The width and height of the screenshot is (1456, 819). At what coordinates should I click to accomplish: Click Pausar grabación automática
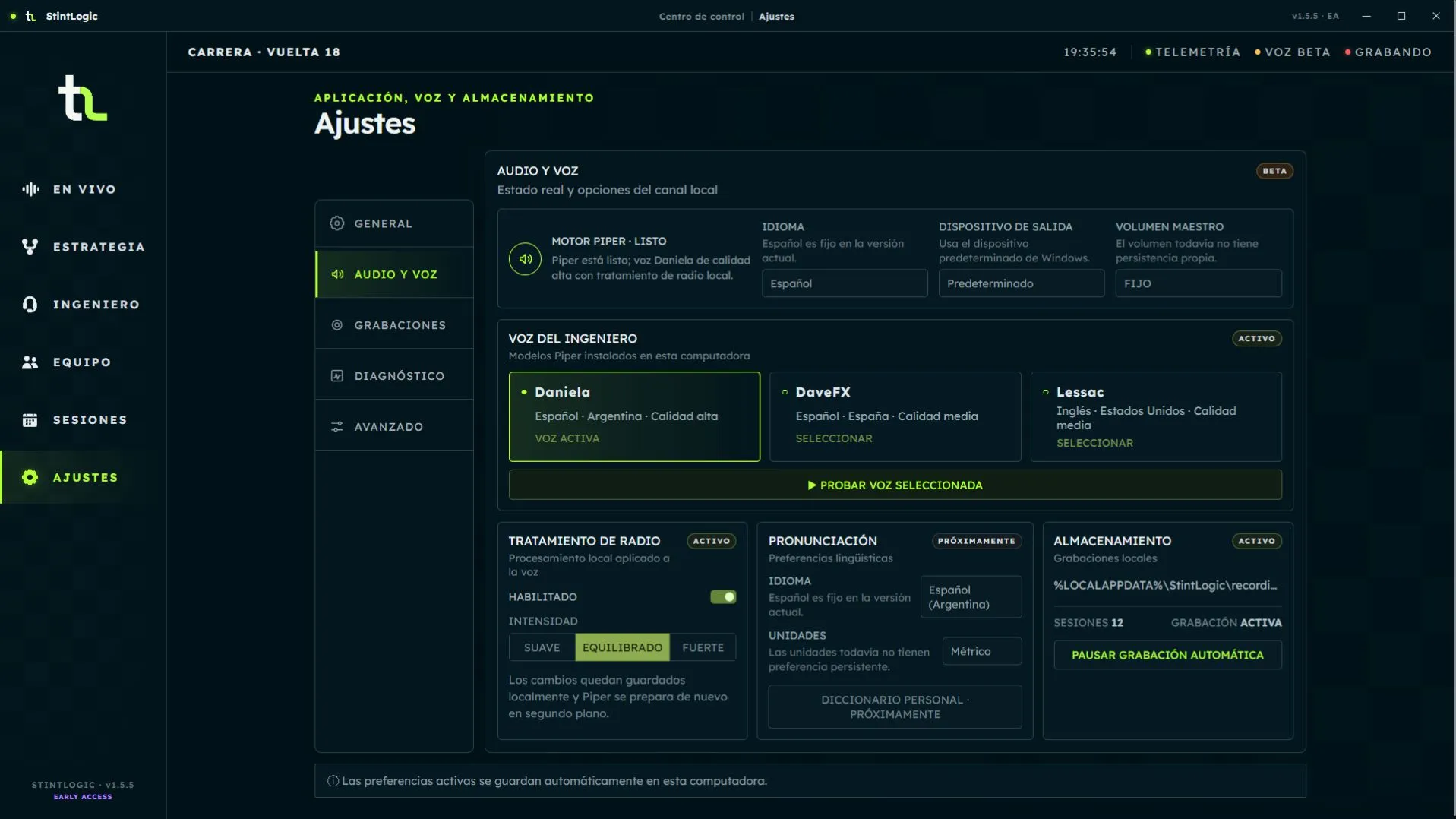1167,655
